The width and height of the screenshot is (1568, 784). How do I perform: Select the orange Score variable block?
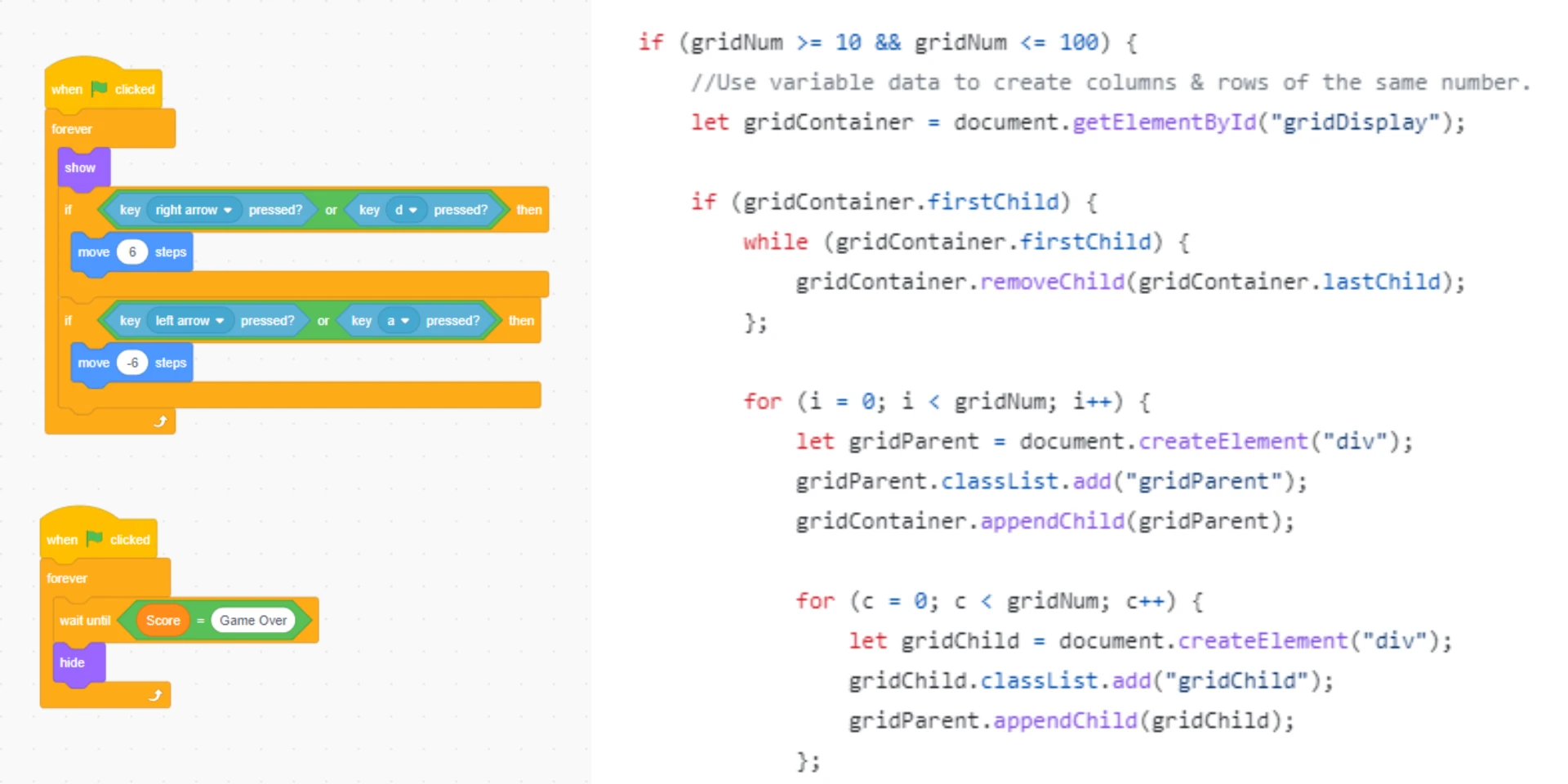tap(163, 621)
